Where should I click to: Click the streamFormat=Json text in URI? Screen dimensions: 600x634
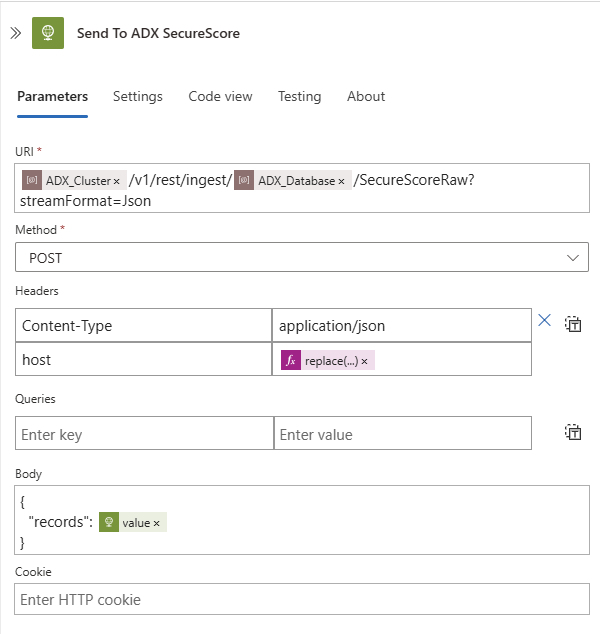point(86,201)
